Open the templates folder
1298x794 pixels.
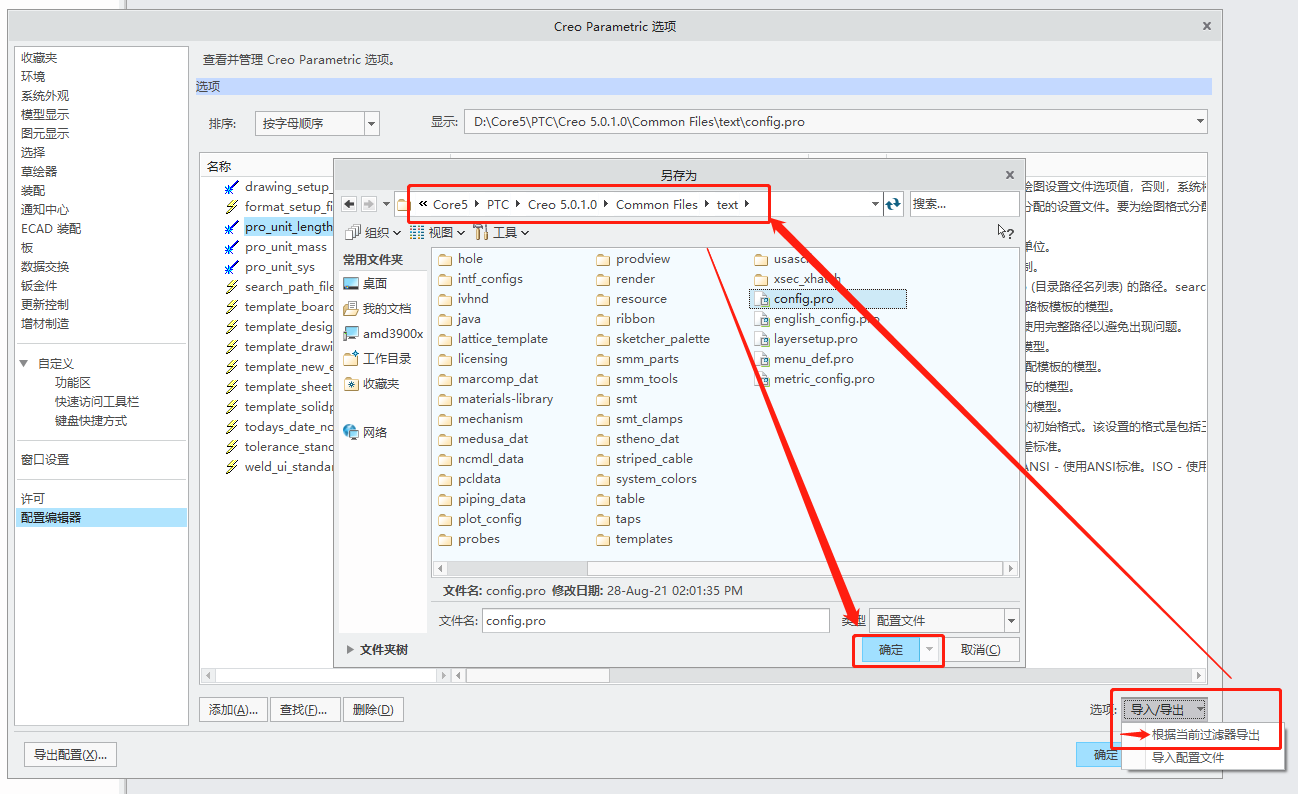click(x=634, y=539)
